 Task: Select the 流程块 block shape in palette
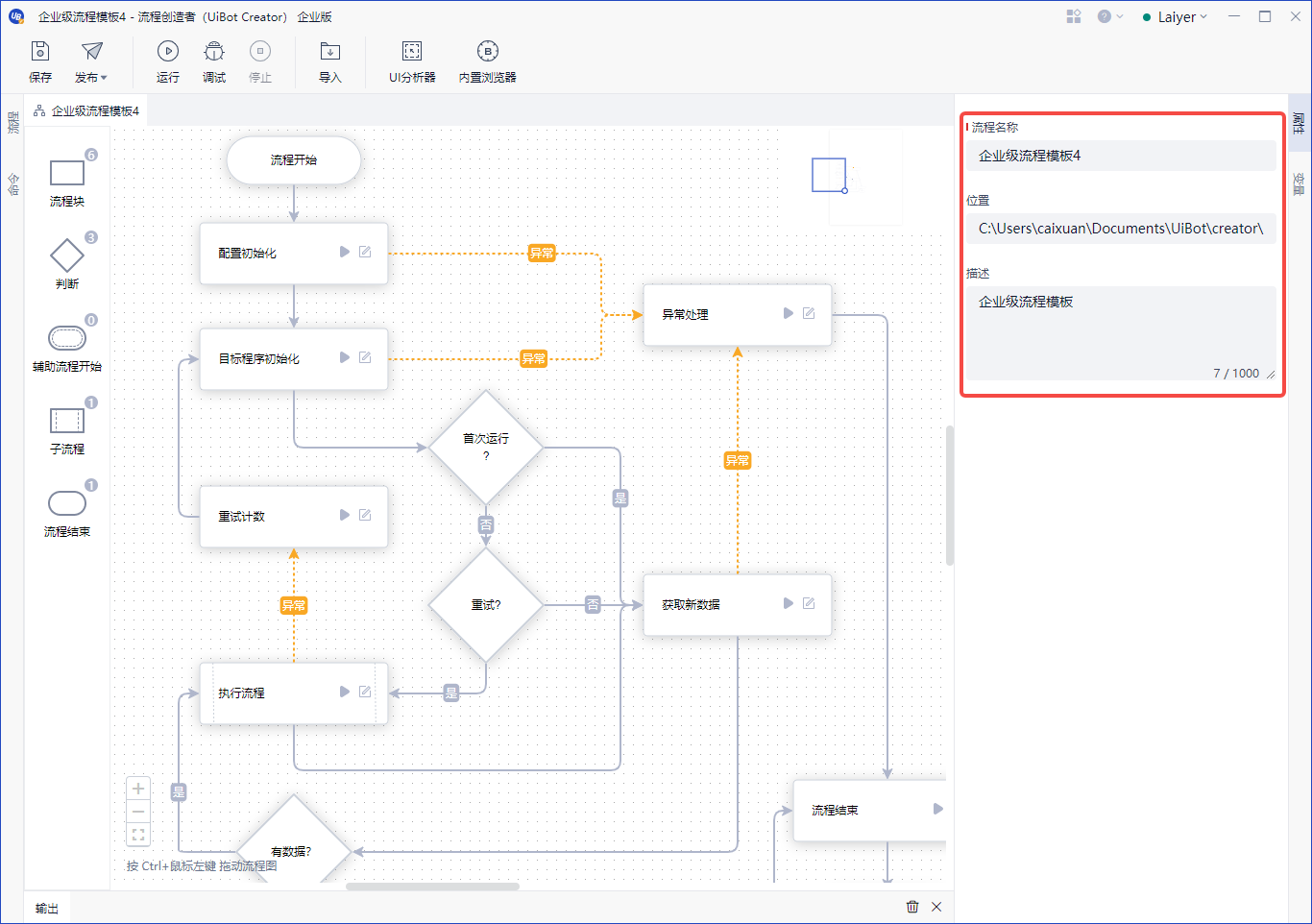pos(67,173)
